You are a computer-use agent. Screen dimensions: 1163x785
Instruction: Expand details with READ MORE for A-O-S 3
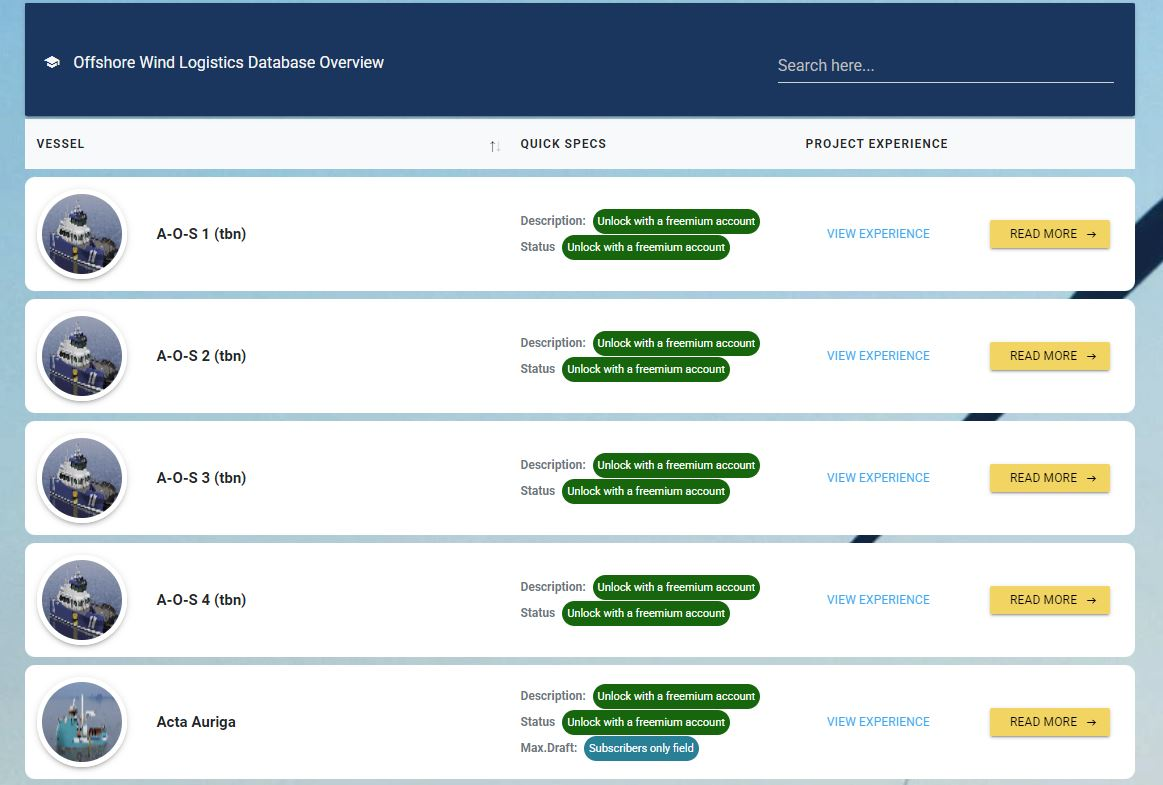(x=1049, y=478)
